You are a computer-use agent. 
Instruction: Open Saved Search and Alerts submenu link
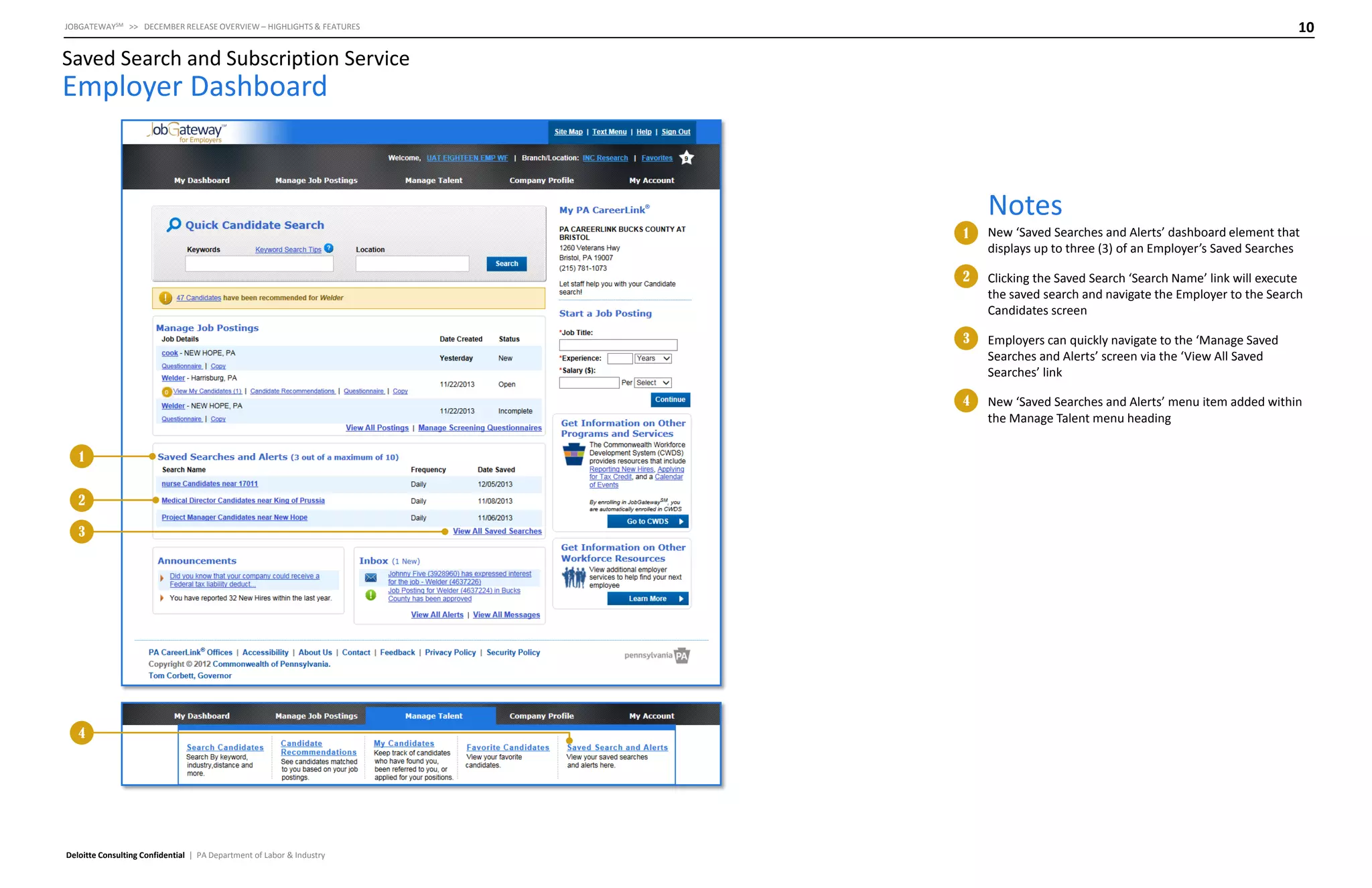618,747
